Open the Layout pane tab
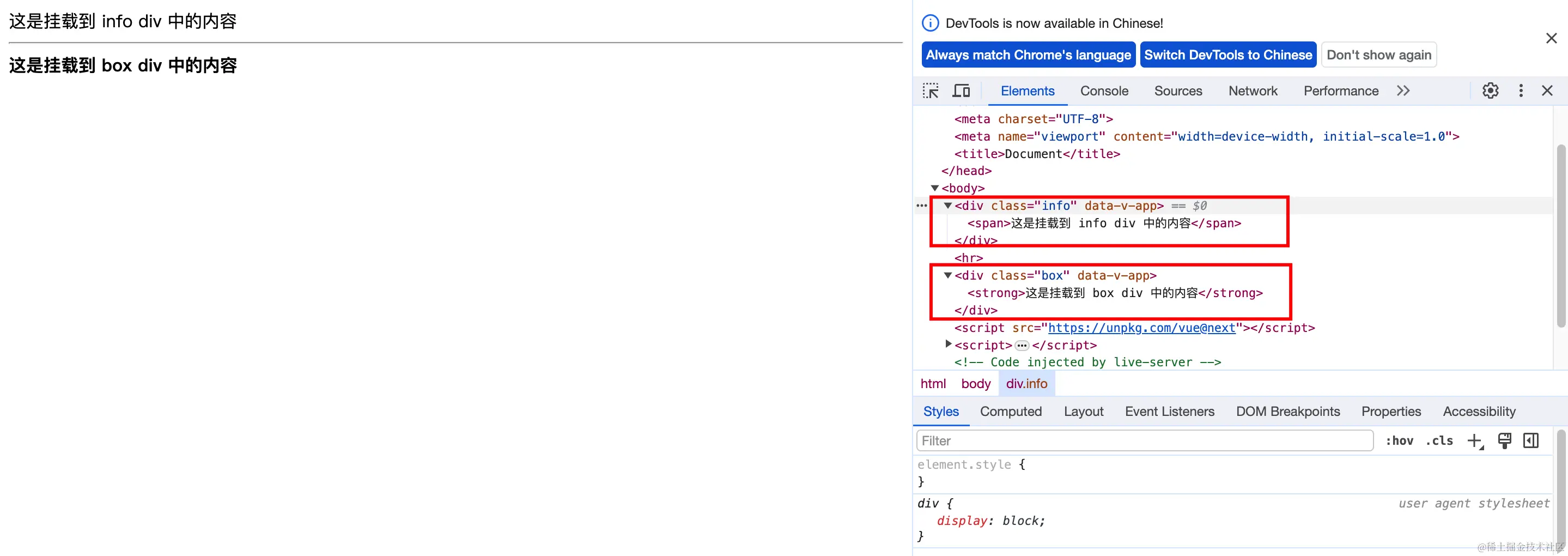1568x556 pixels. [x=1084, y=412]
